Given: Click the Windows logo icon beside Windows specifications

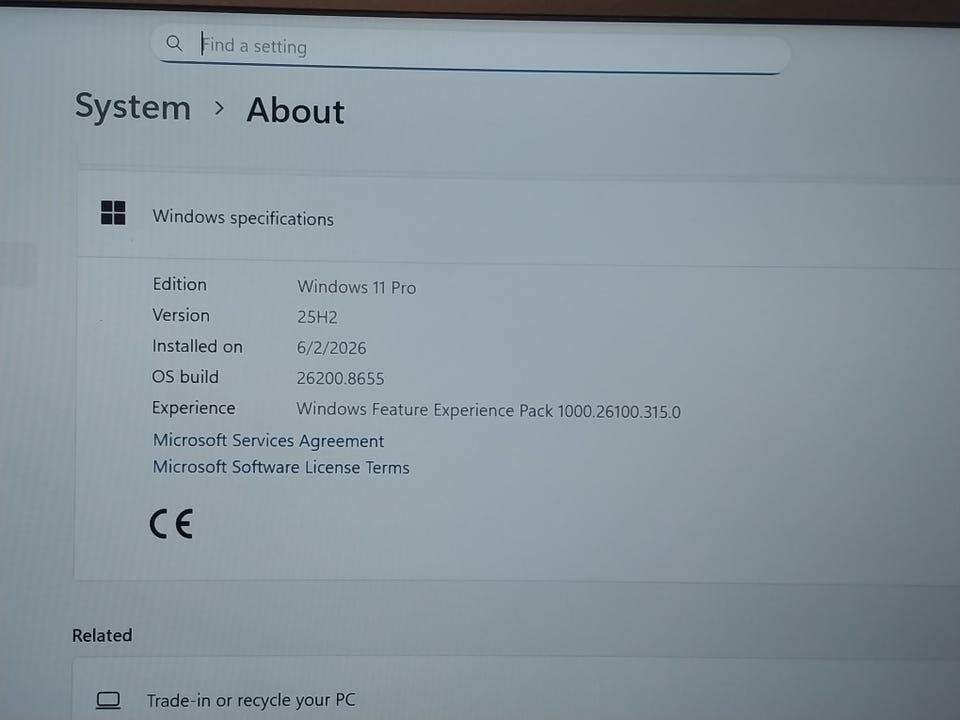Looking at the screenshot, I should click(113, 212).
